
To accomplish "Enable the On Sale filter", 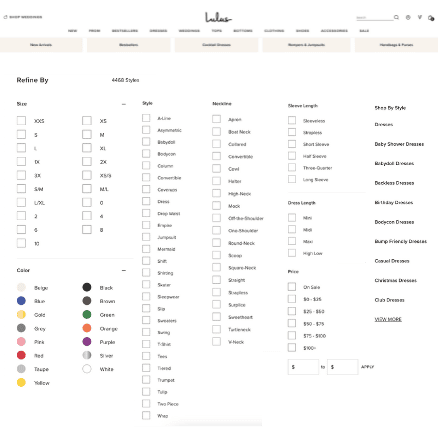I will (292, 286).
